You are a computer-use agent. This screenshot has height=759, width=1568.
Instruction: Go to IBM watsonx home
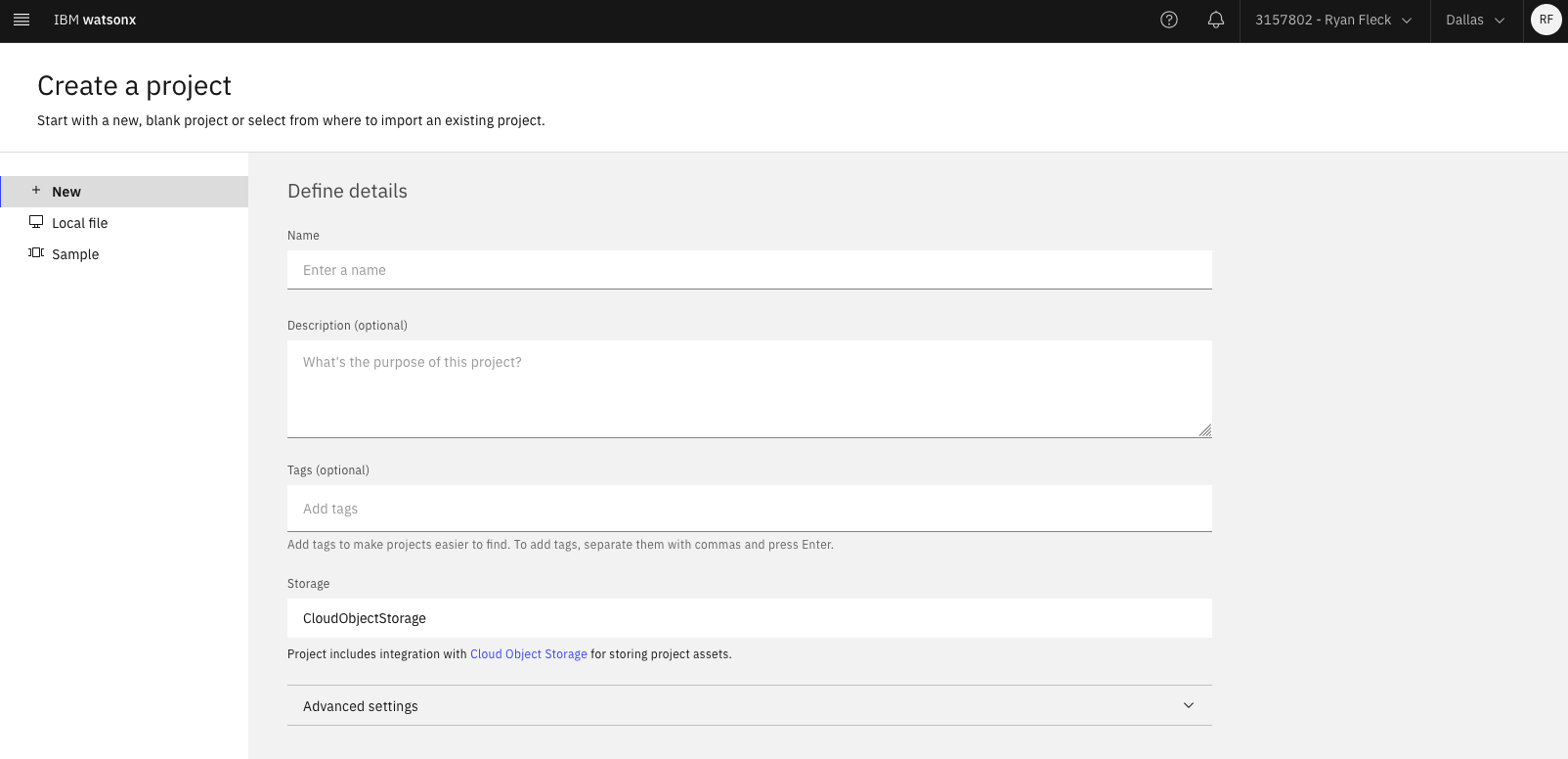point(95,20)
